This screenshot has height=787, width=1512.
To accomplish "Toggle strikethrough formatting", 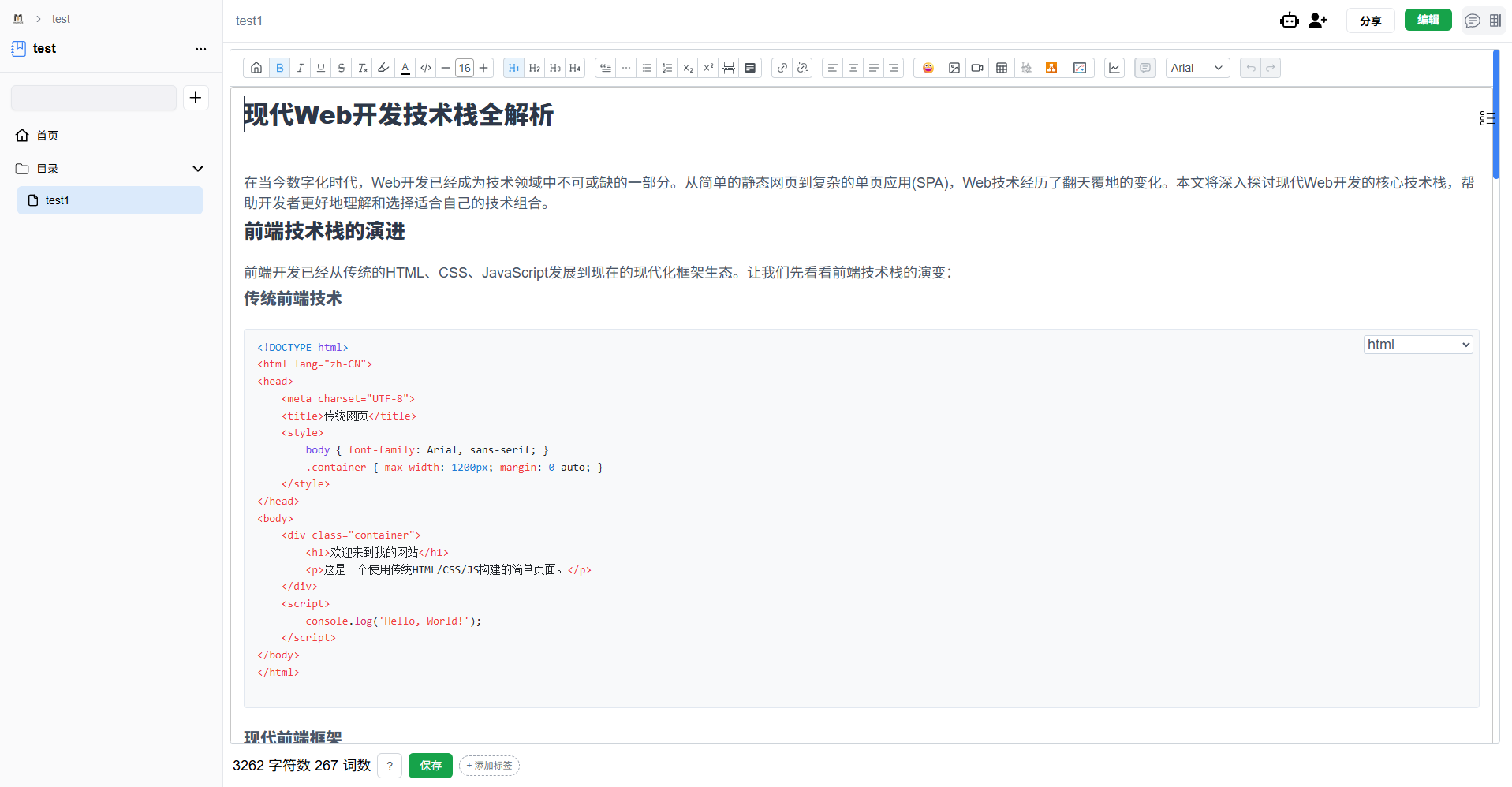I will coord(341,68).
